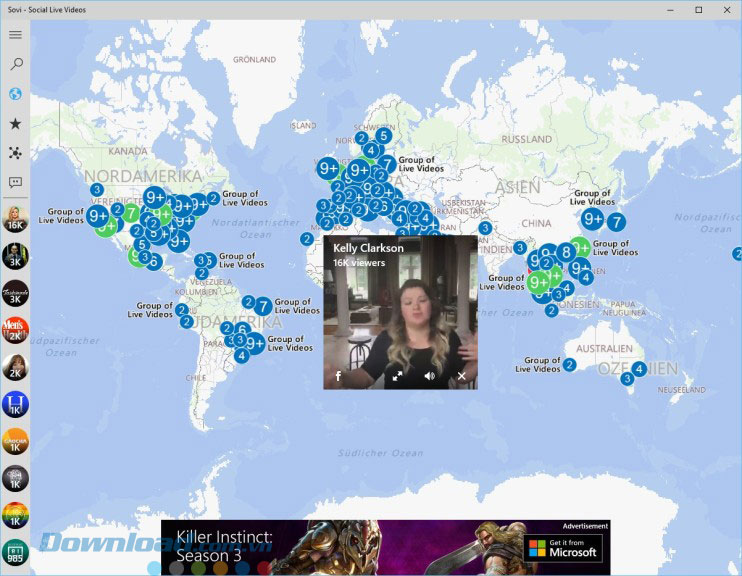Click the 4 marker in southern Brazil

tap(242, 355)
